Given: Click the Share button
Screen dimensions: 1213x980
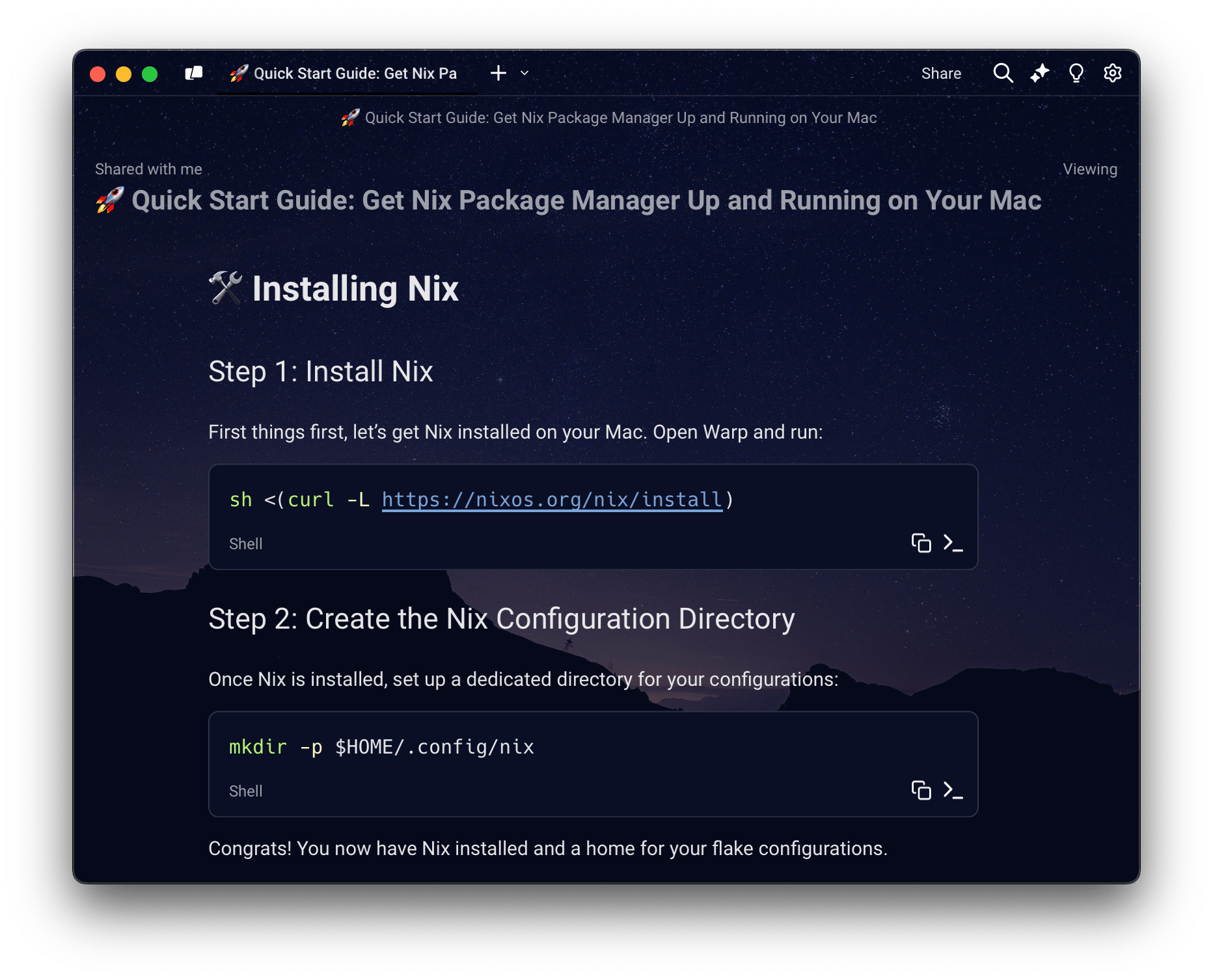Looking at the screenshot, I should 941,74.
